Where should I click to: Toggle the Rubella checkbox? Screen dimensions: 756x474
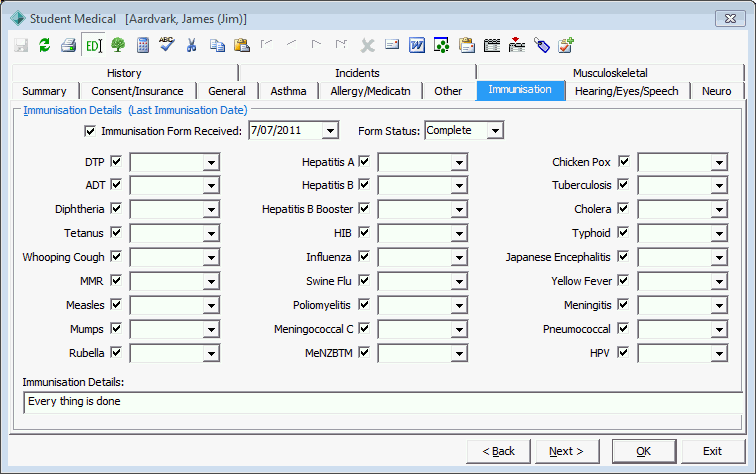click(116, 352)
